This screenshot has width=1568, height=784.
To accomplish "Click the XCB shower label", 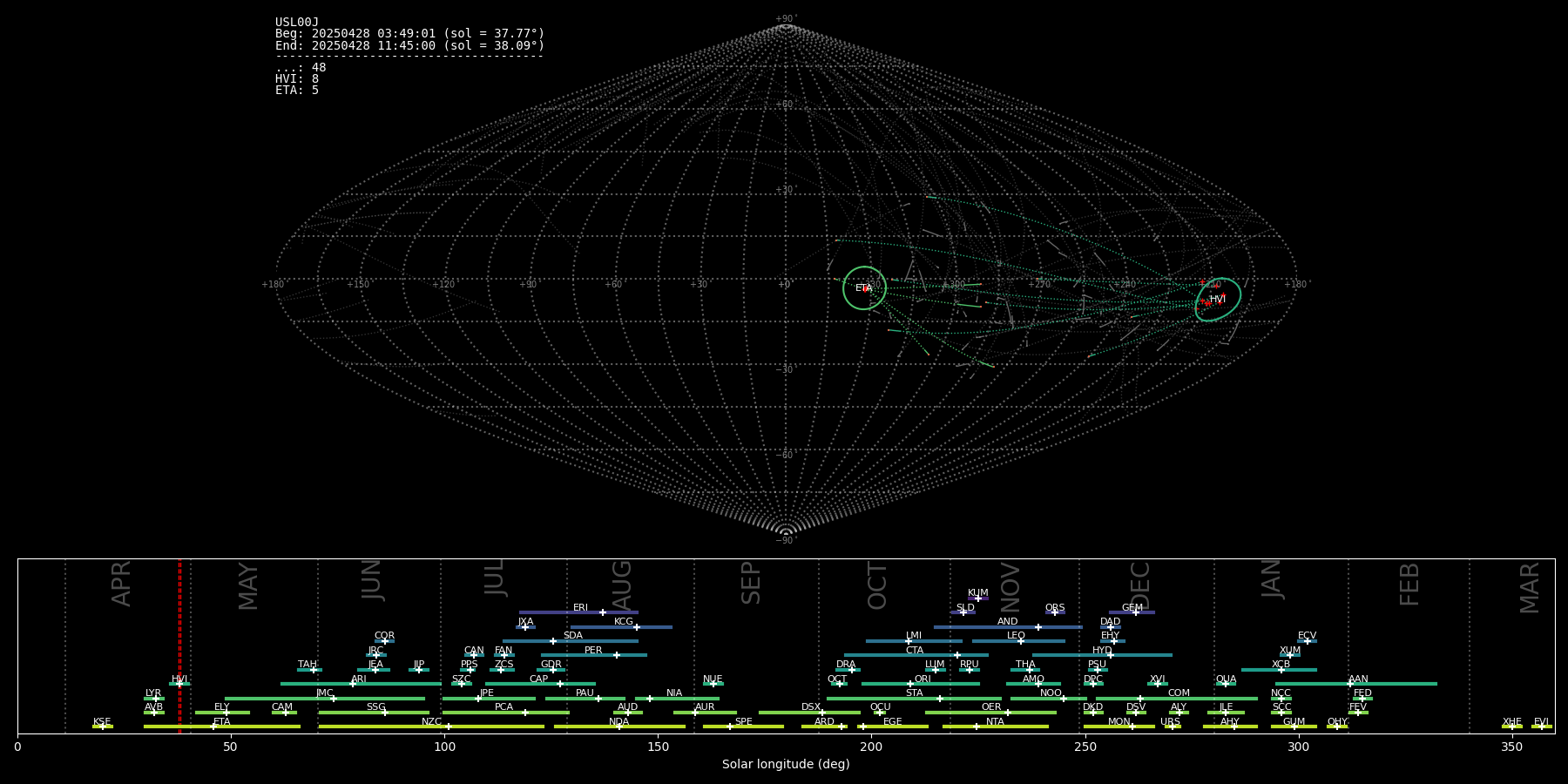I will point(1281,665).
